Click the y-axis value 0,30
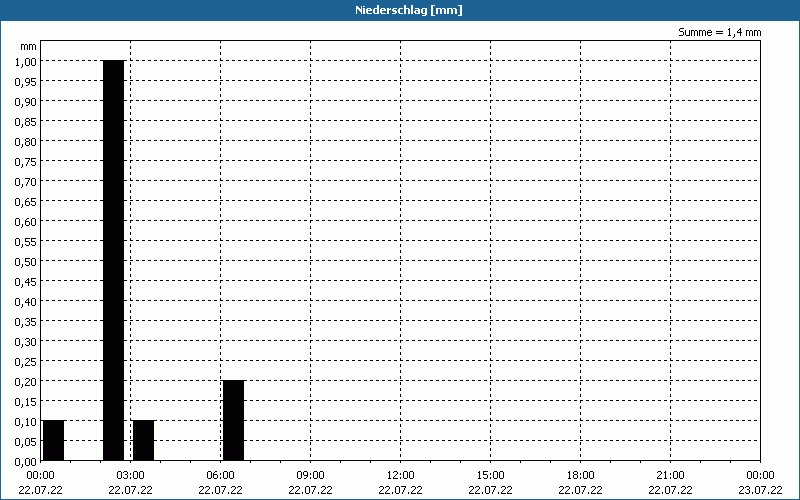This screenshot has width=800, height=500. pos(26,341)
